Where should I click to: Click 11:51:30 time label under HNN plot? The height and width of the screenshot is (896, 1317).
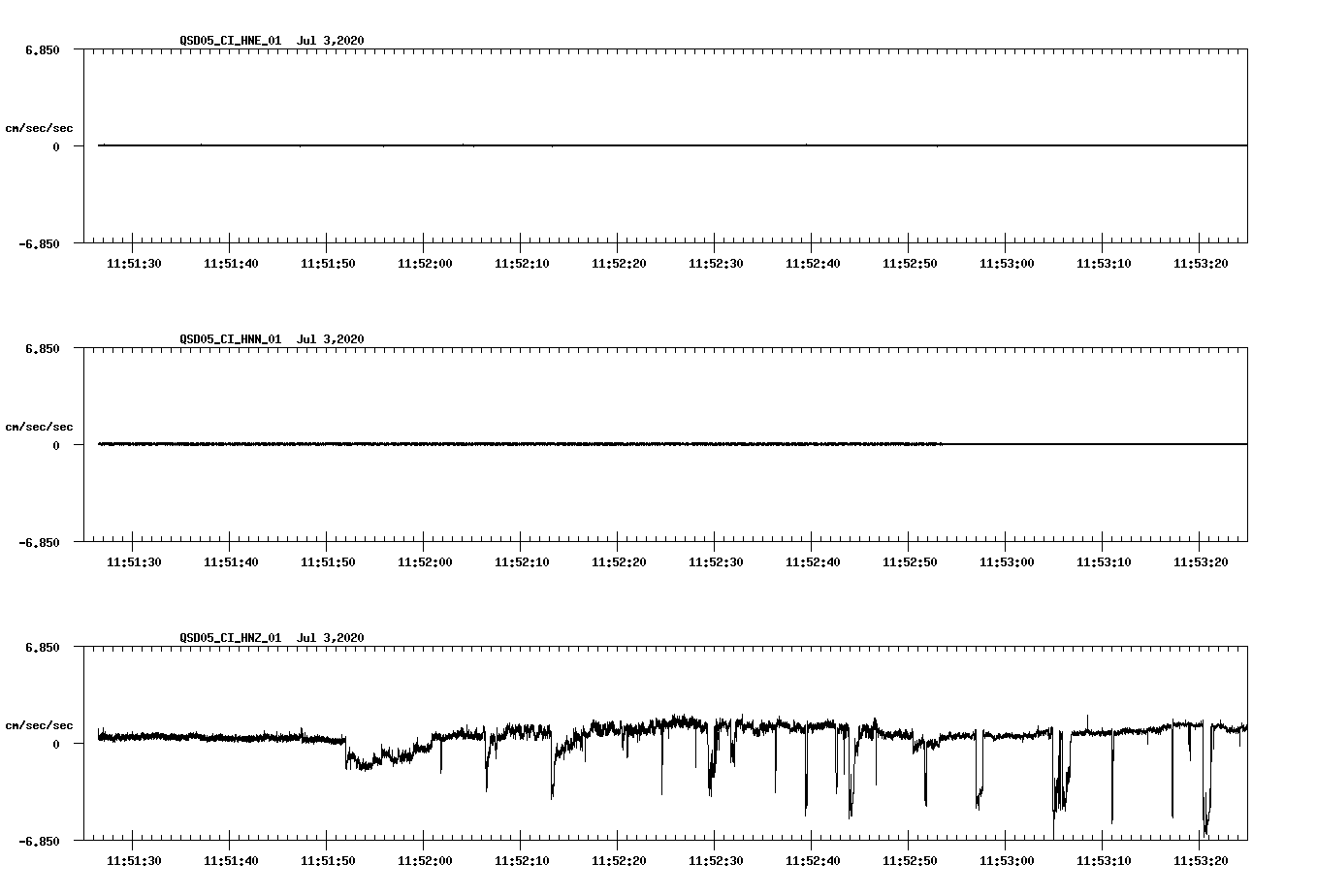click(x=134, y=562)
